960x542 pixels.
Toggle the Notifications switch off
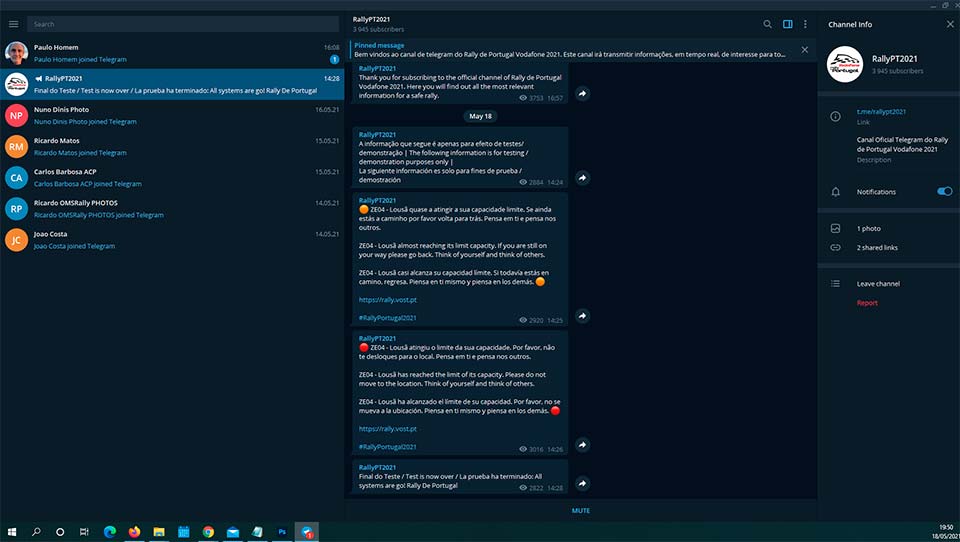coord(944,192)
